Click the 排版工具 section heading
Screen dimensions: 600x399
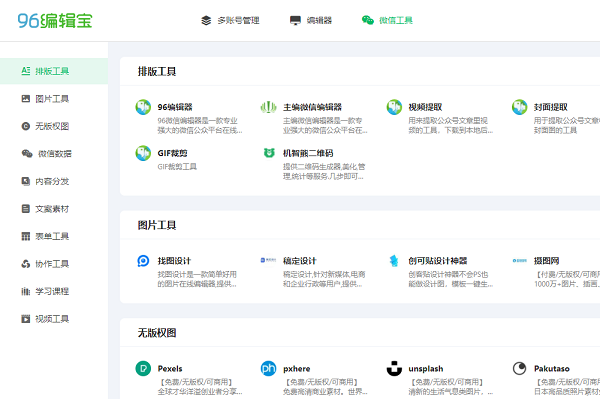click(x=157, y=72)
